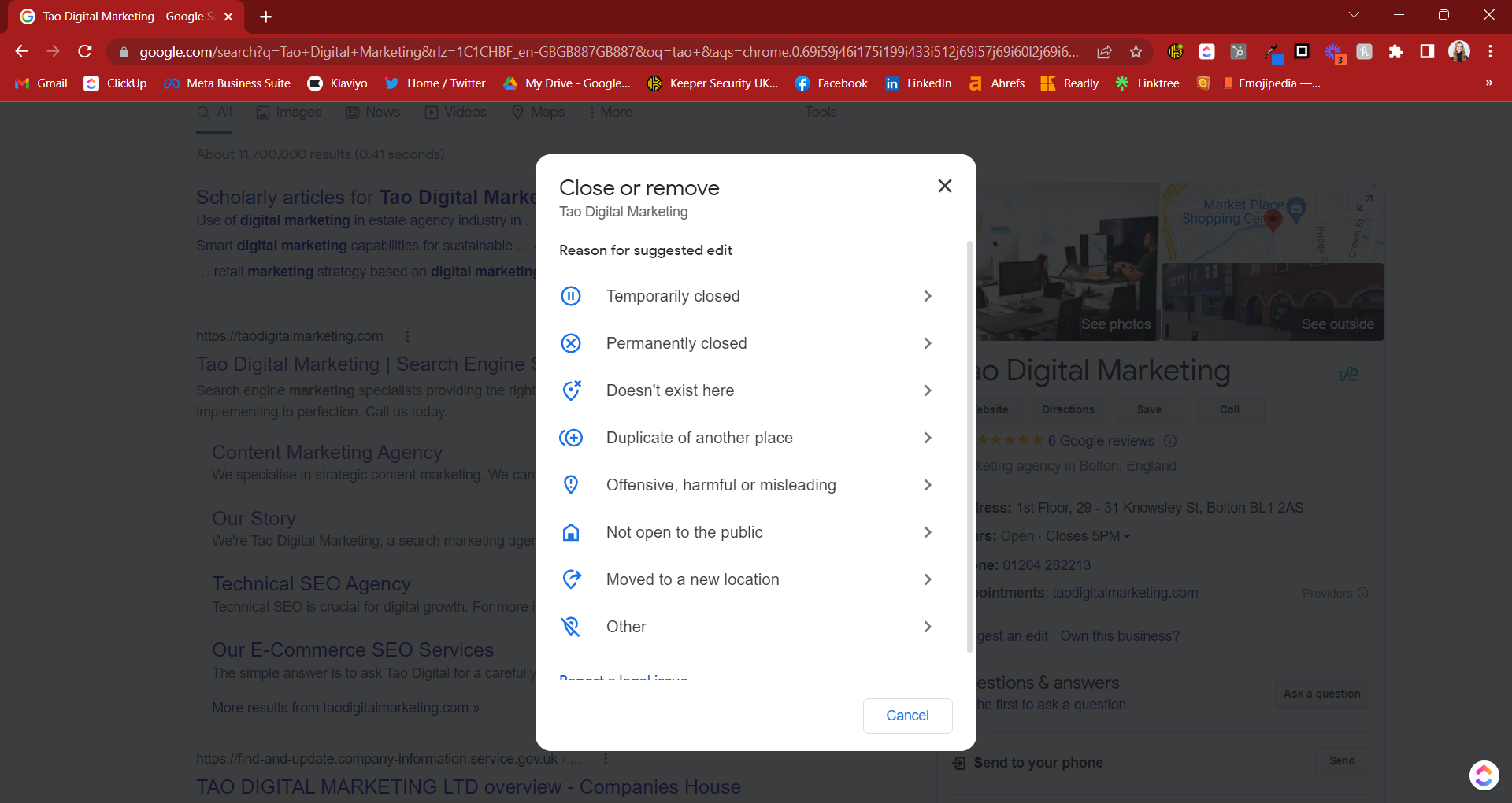Switch to the Maps search tab

point(538,112)
